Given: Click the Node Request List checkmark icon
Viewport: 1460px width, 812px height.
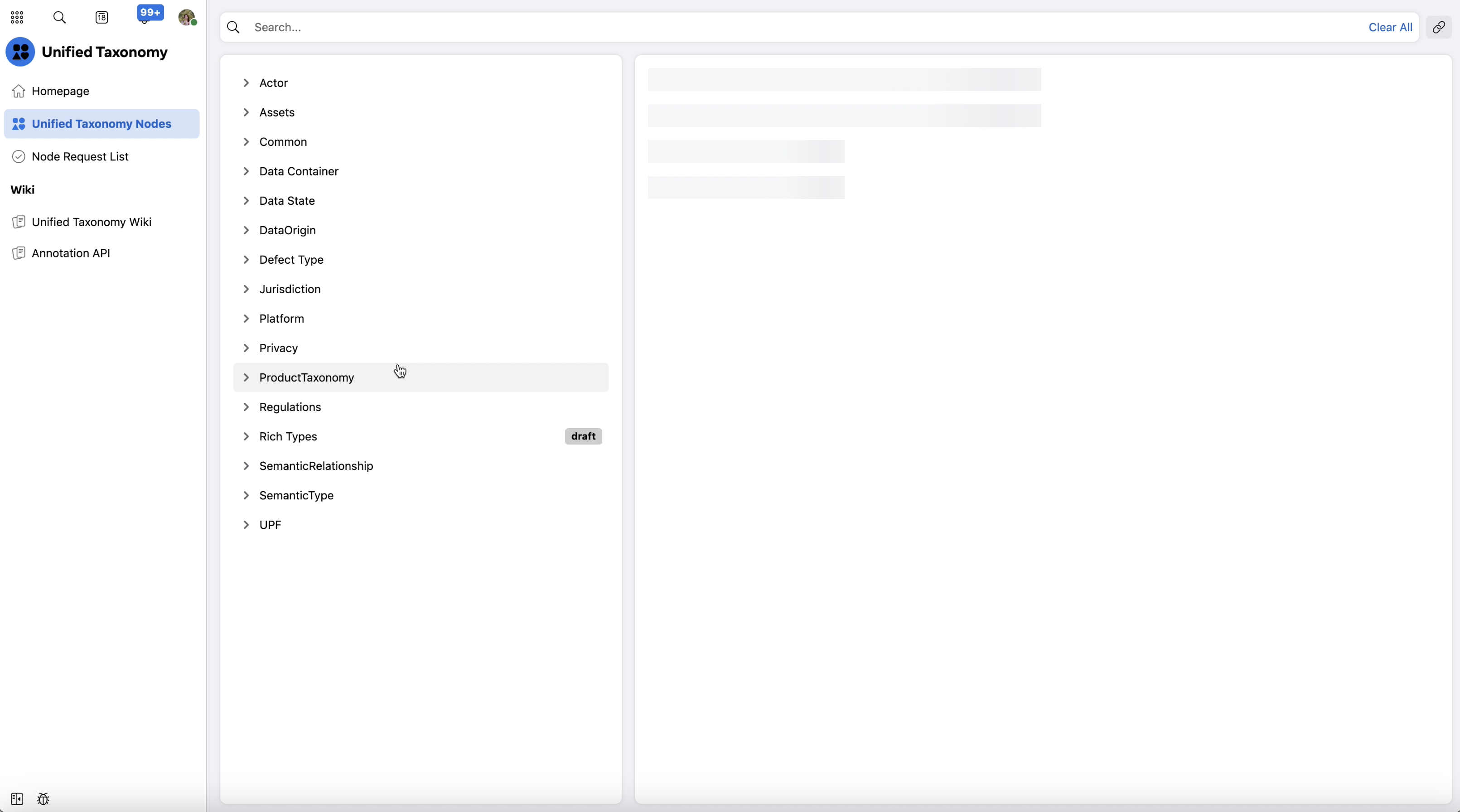Looking at the screenshot, I should pyautogui.click(x=19, y=156).
